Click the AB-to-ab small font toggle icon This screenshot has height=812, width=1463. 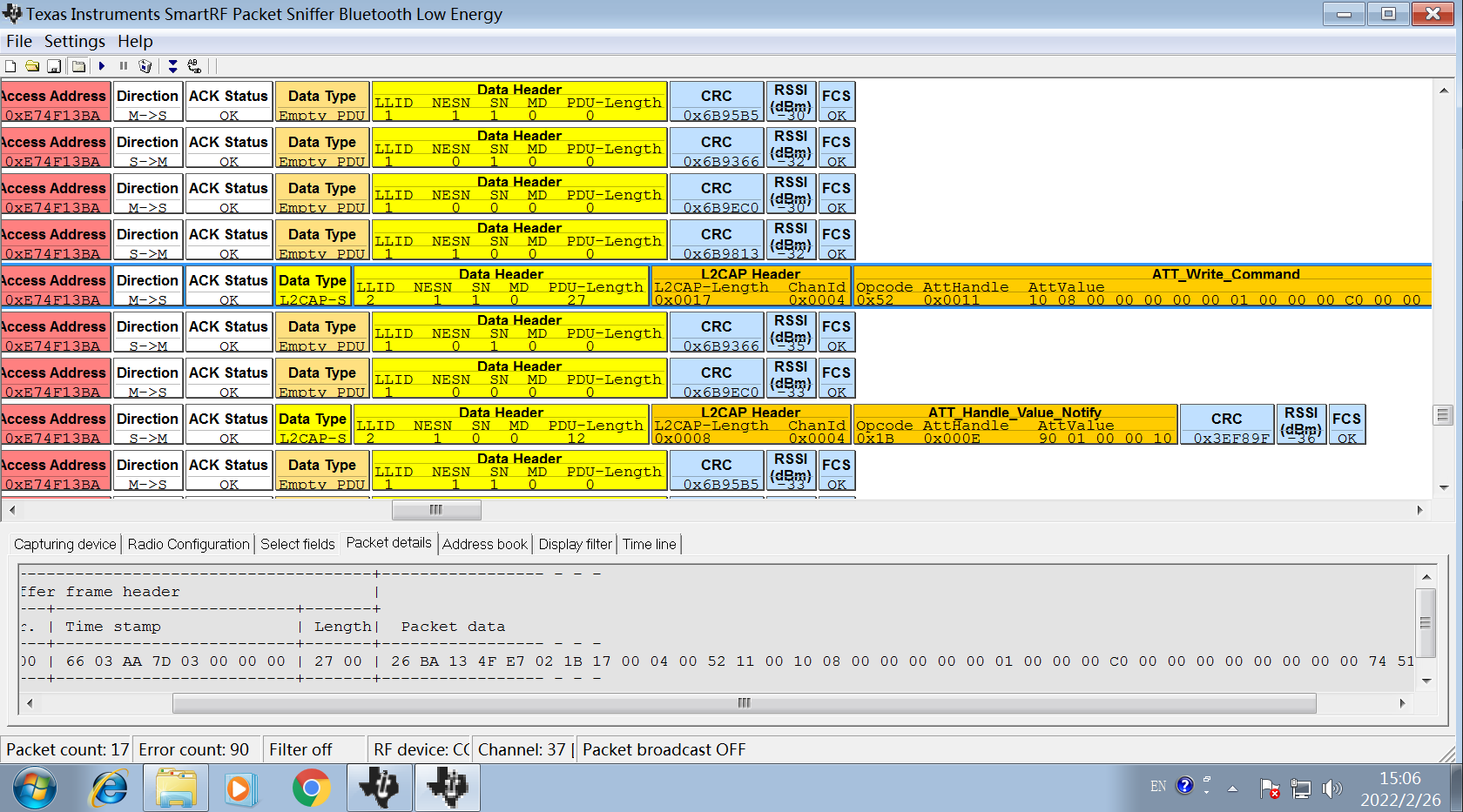click(x=194, y=66)
